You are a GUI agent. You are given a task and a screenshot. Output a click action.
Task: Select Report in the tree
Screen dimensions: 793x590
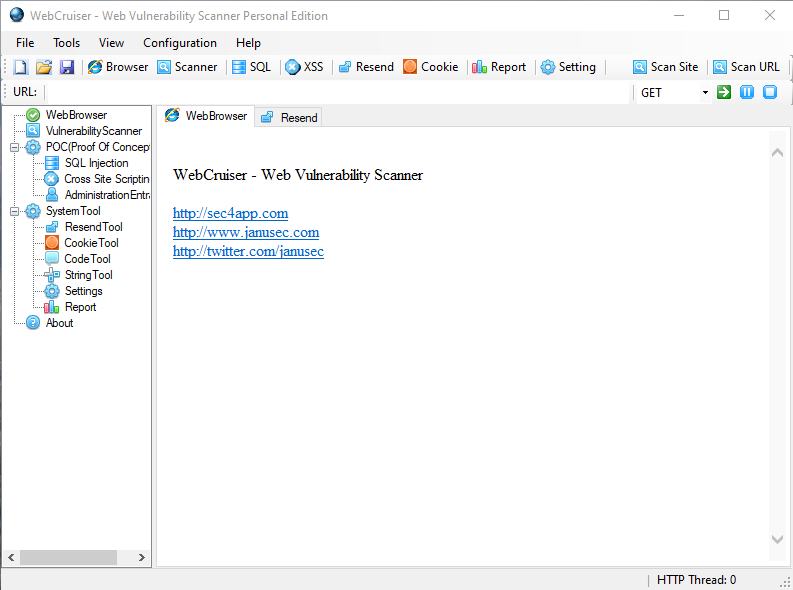point(80,307)
